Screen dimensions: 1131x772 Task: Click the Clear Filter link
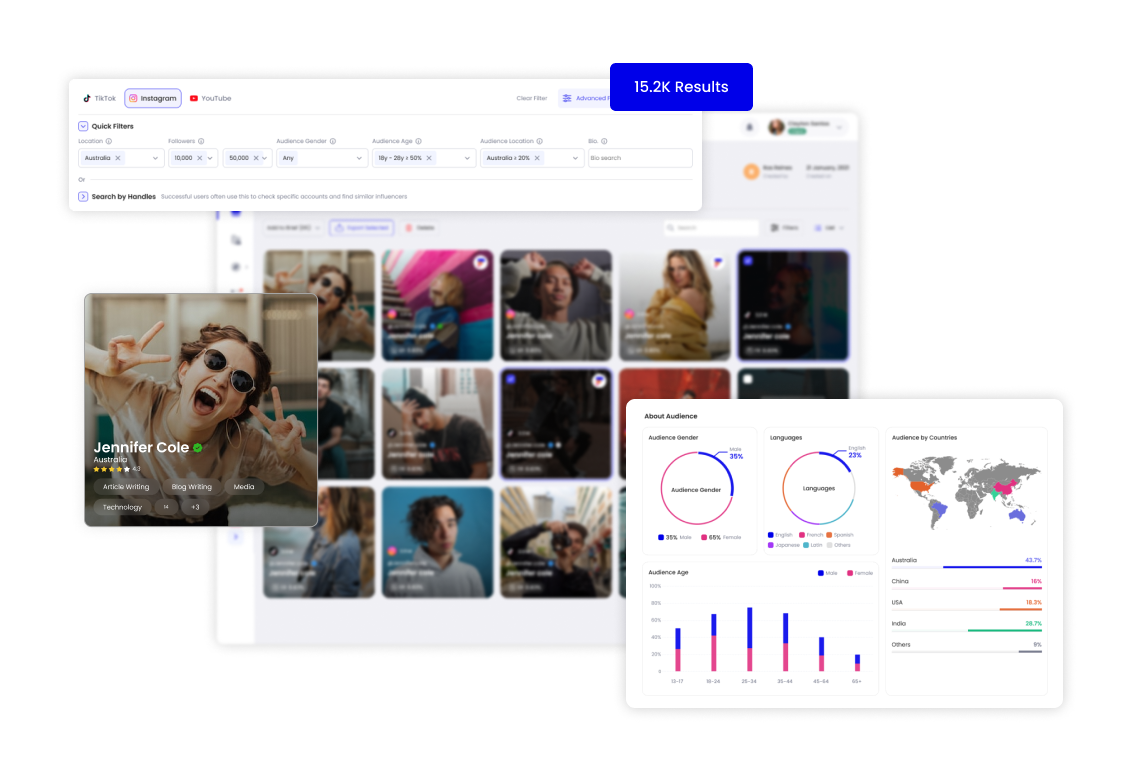tap(531, 98)
